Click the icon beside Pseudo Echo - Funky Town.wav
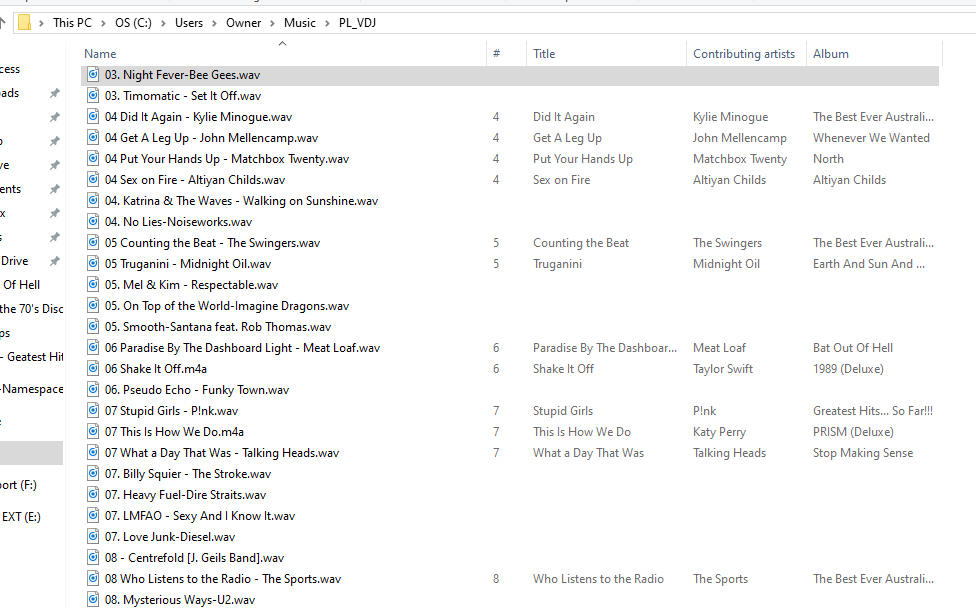Image resolution: width=976 pixels, height=608 pixels. pyautogui.click(x=93, y=390)
